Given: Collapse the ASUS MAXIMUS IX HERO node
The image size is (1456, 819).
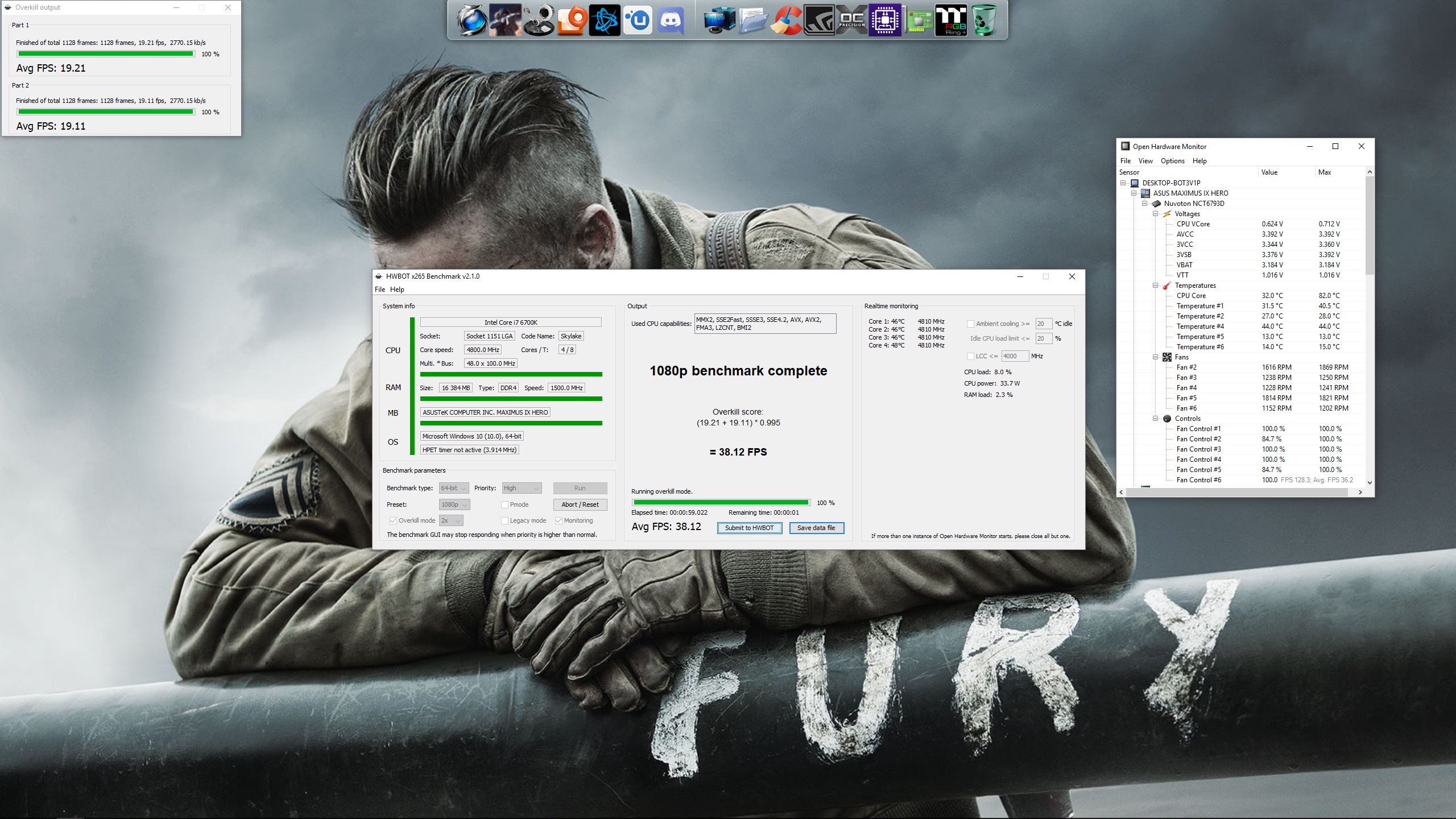Looking at the screenshot, I should [1134, 193].
